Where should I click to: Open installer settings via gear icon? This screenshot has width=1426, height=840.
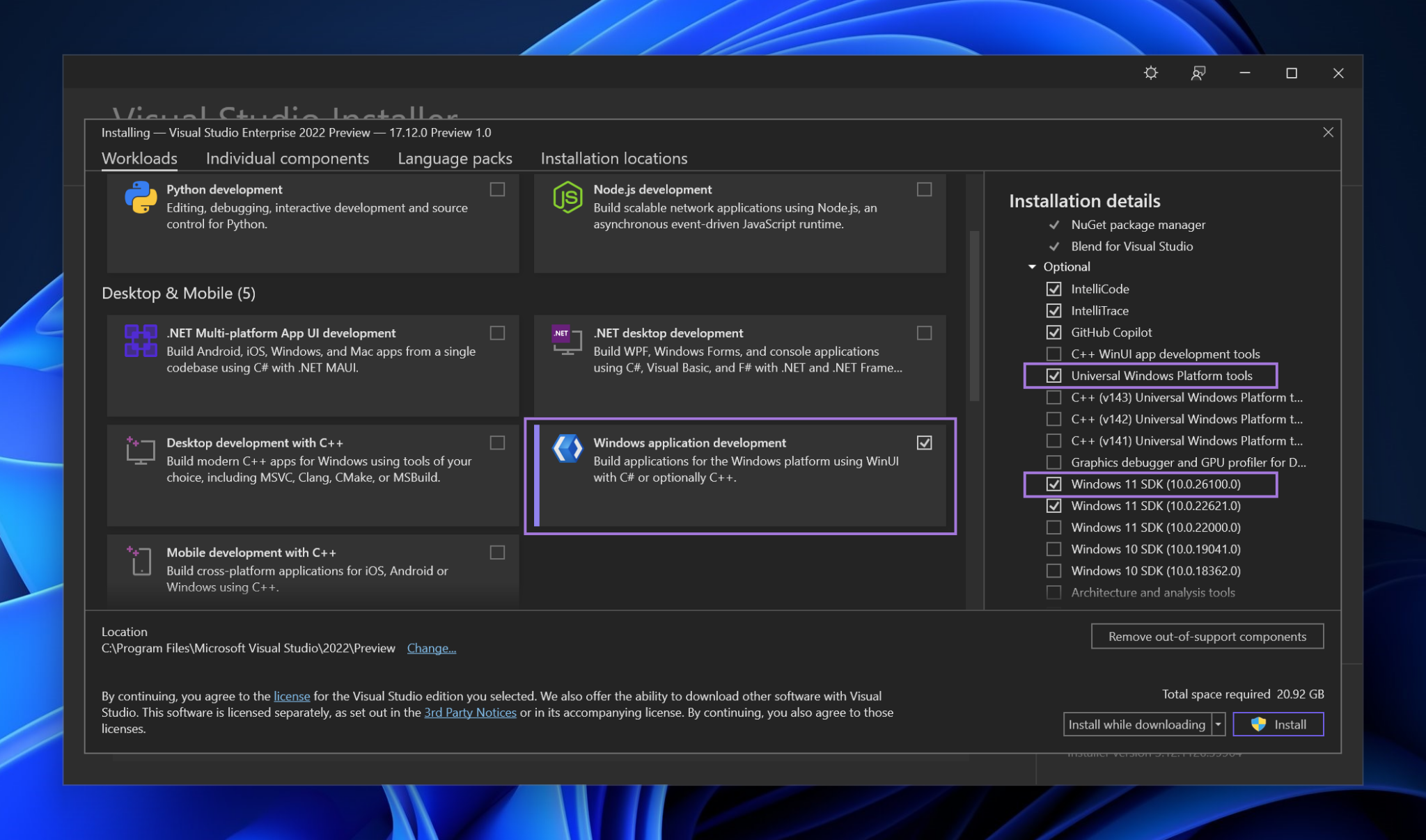click(1151, 72)
